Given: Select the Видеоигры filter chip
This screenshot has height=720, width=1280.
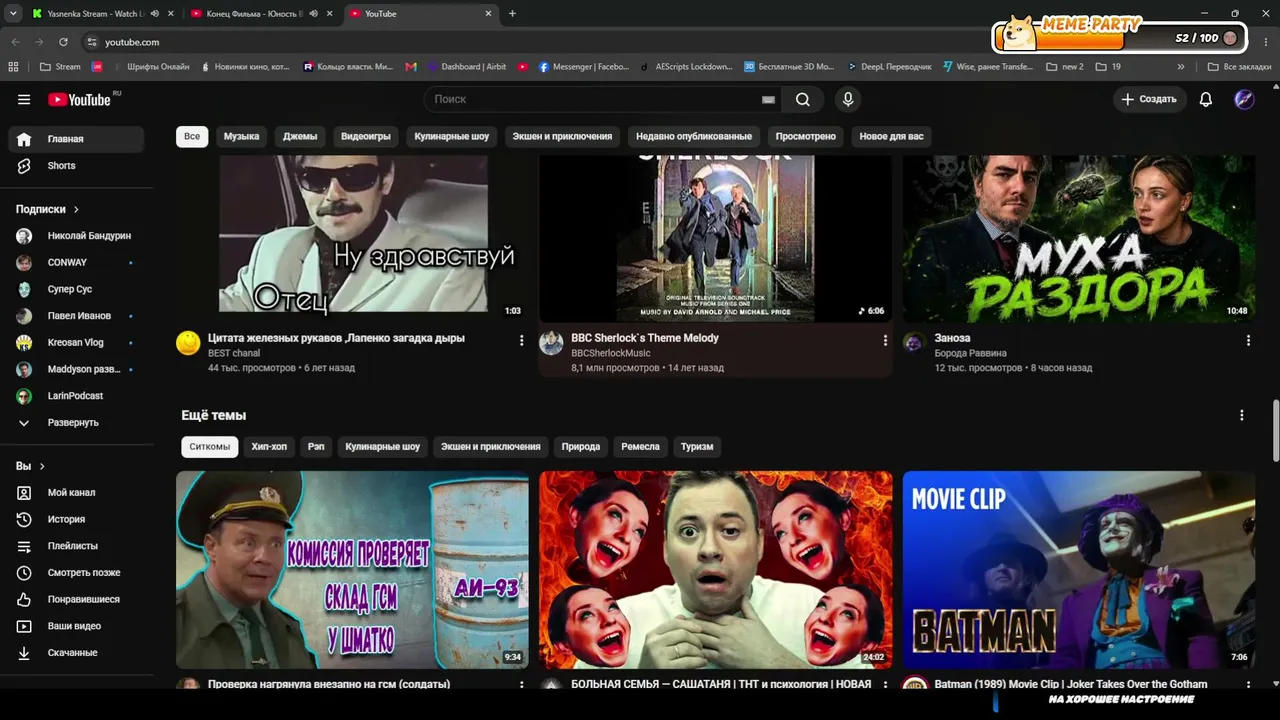Looking at the screenshot, I should pyautogui.click(x=366, y=136).
